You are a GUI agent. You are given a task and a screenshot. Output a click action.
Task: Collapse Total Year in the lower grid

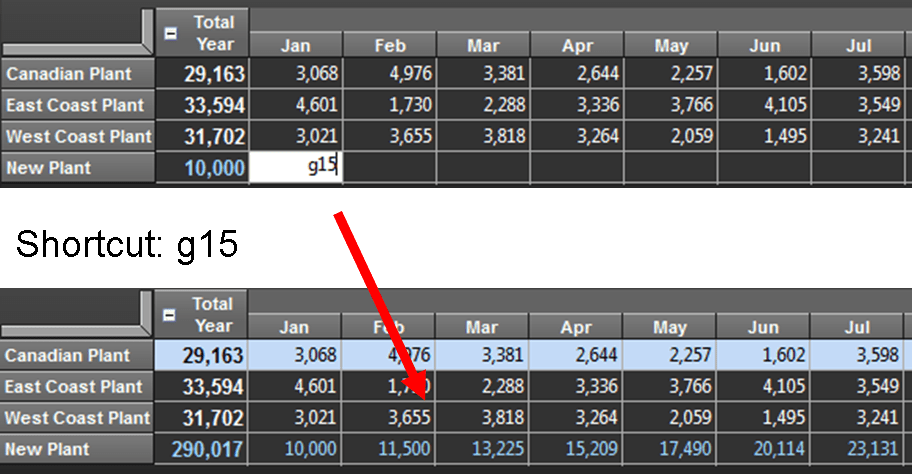pos(170,315)
